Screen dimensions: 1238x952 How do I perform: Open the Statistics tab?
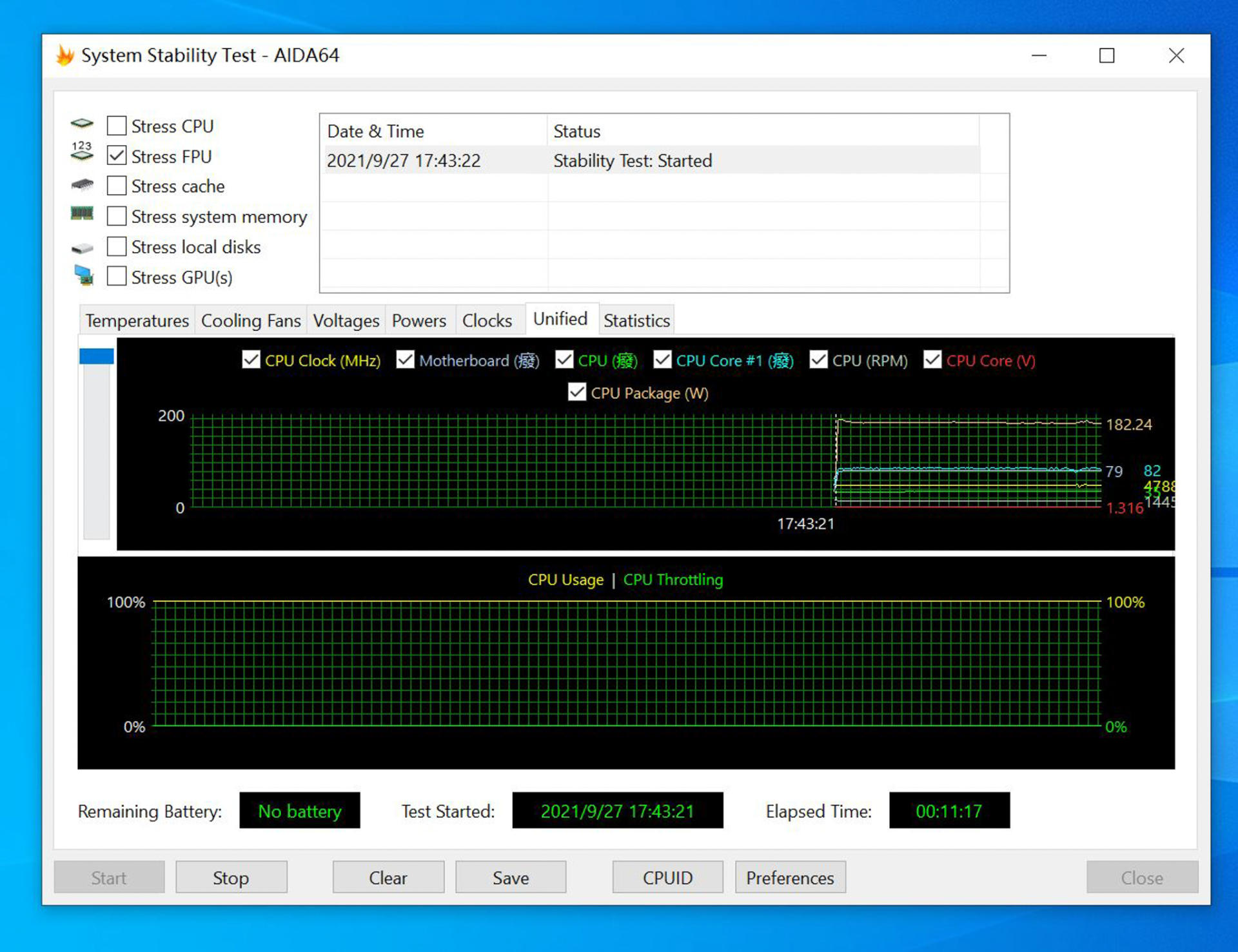click(636, 320)
